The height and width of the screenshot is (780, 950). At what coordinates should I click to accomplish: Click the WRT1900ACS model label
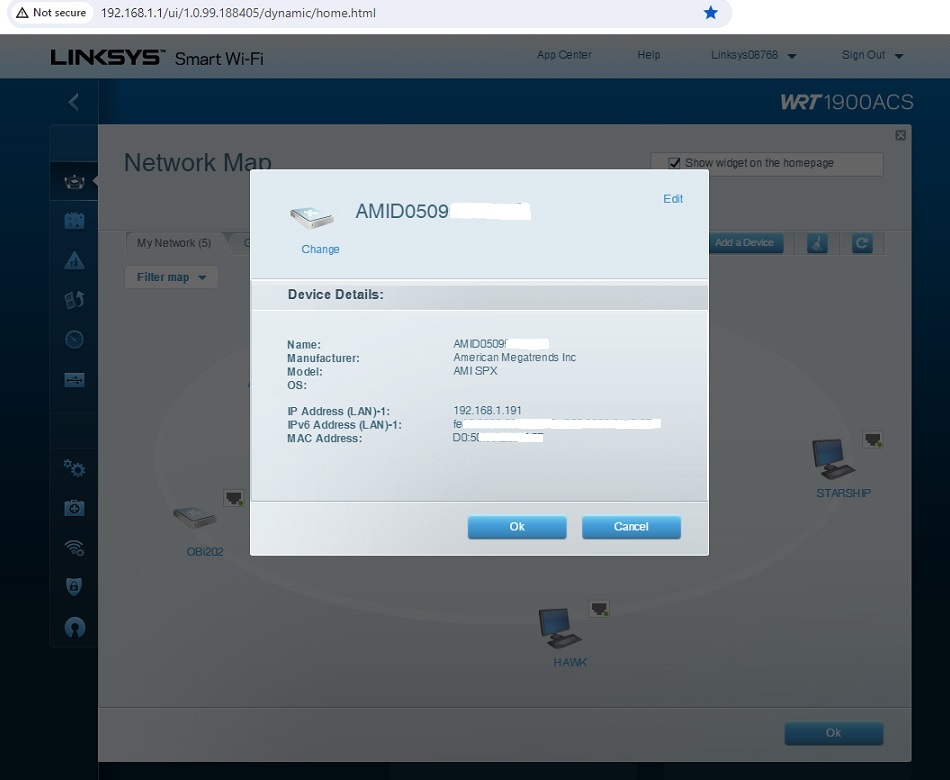tap(846, 102)
